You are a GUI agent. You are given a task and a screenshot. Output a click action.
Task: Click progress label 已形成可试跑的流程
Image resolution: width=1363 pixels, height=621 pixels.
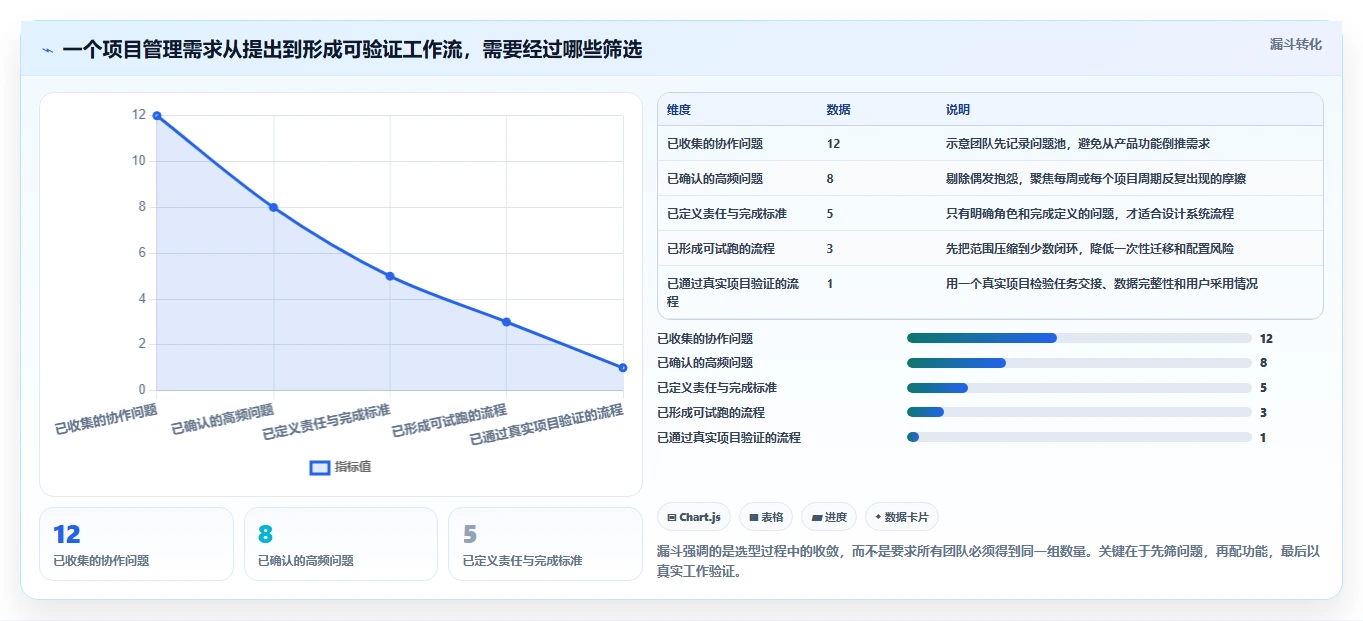click(711, 413)
